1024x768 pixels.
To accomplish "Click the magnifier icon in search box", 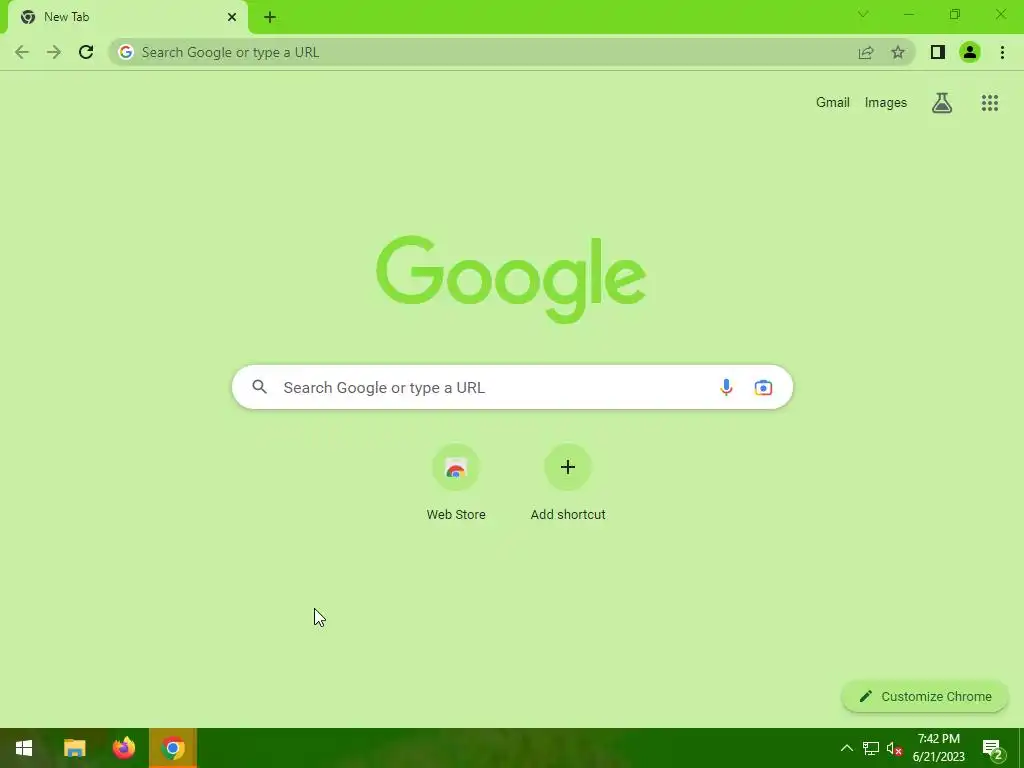I will tap(259, 387).
